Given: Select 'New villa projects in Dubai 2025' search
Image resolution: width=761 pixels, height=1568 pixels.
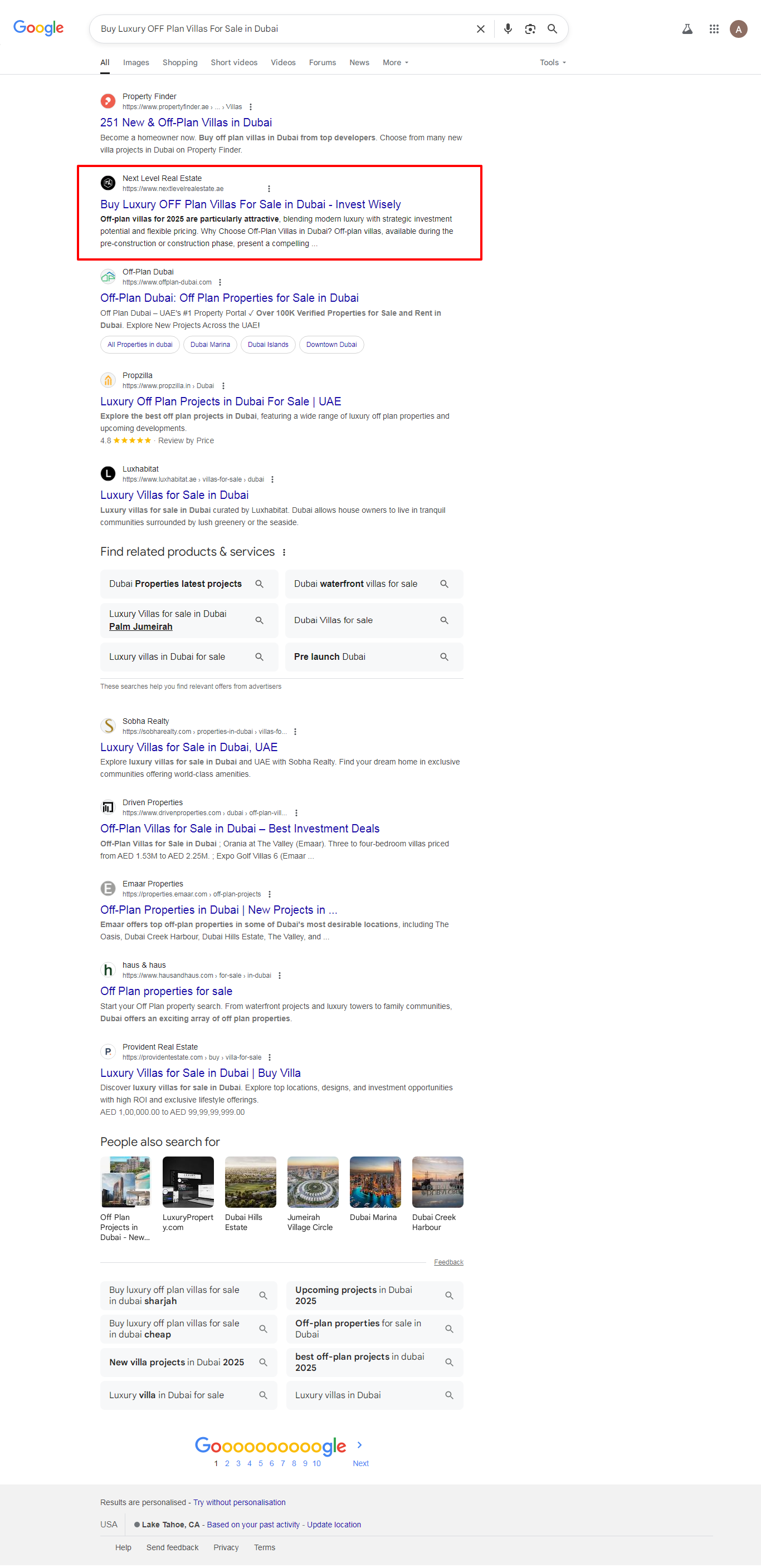Looking at the screenshot, I should [x=189, y=1363].
